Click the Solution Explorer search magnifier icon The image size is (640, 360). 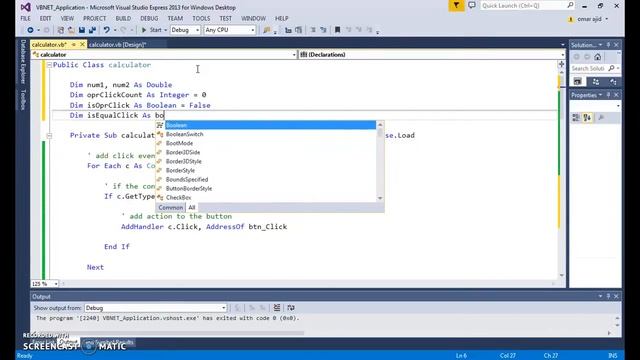click(611, 68)
